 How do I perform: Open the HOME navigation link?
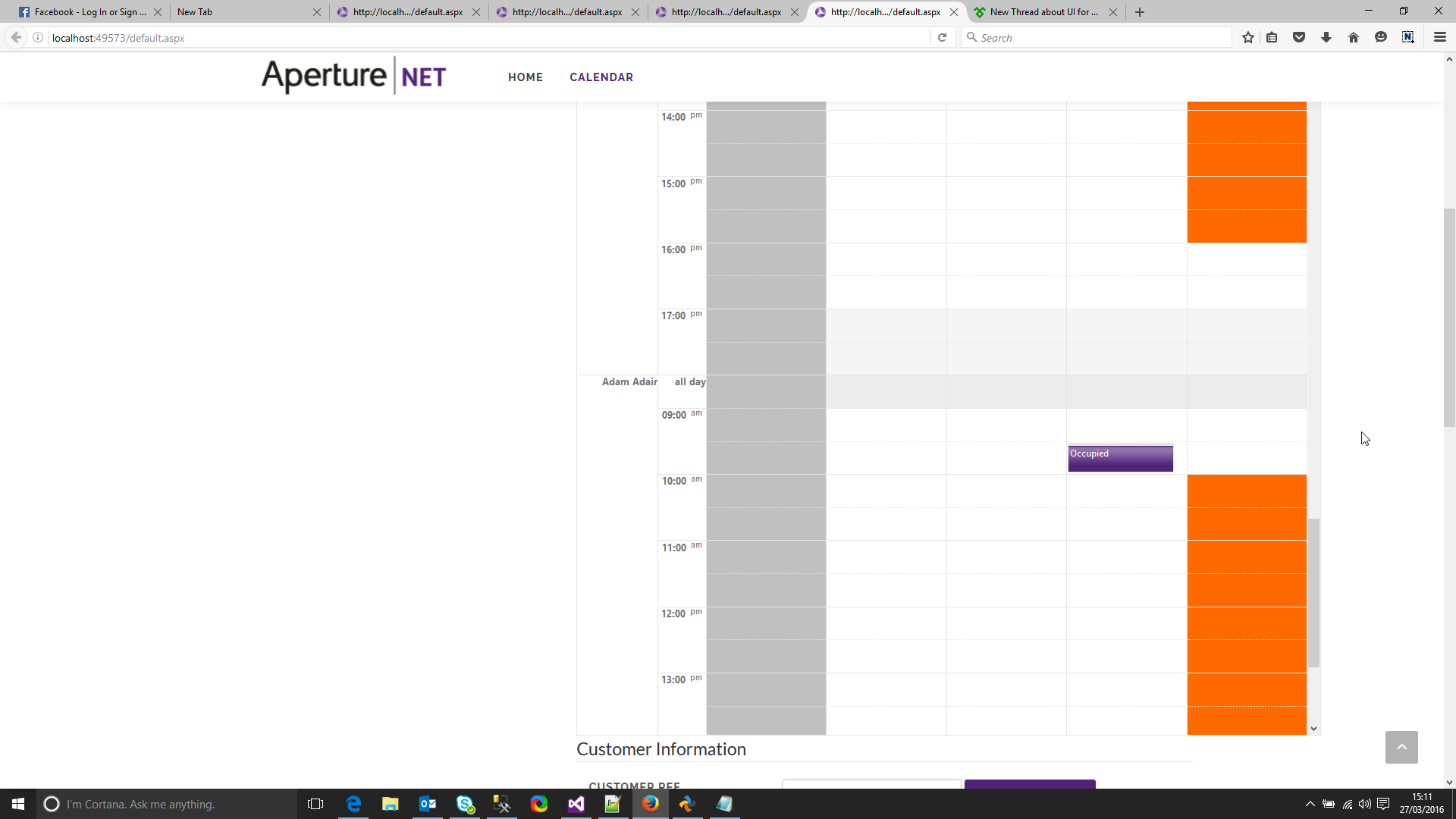point(526,77)
